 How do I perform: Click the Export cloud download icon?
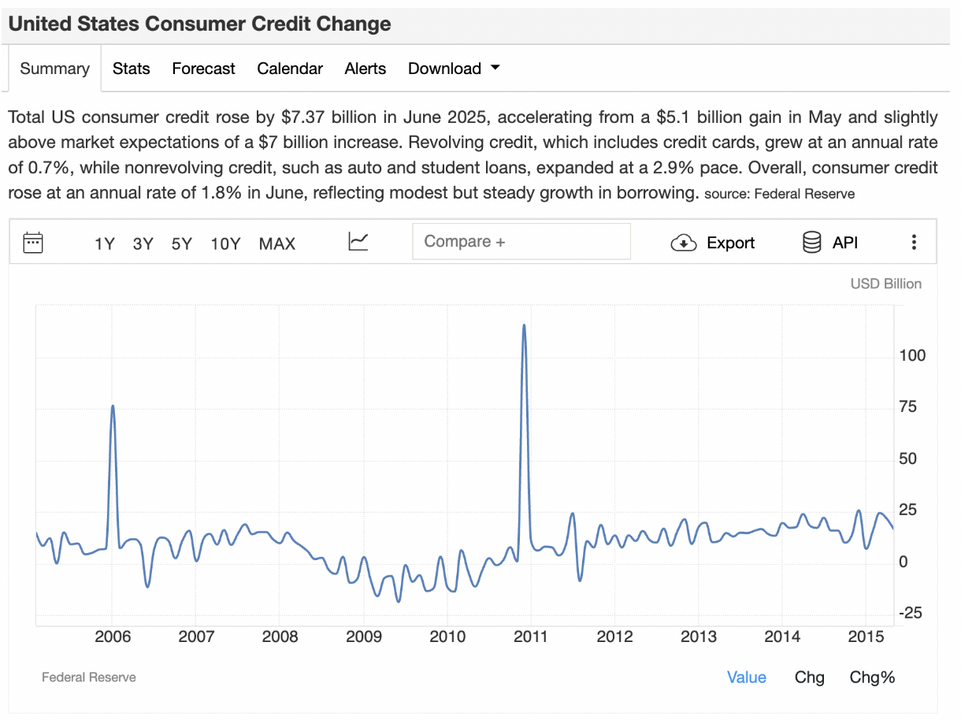pyautogui.click(x=684, y=243)
